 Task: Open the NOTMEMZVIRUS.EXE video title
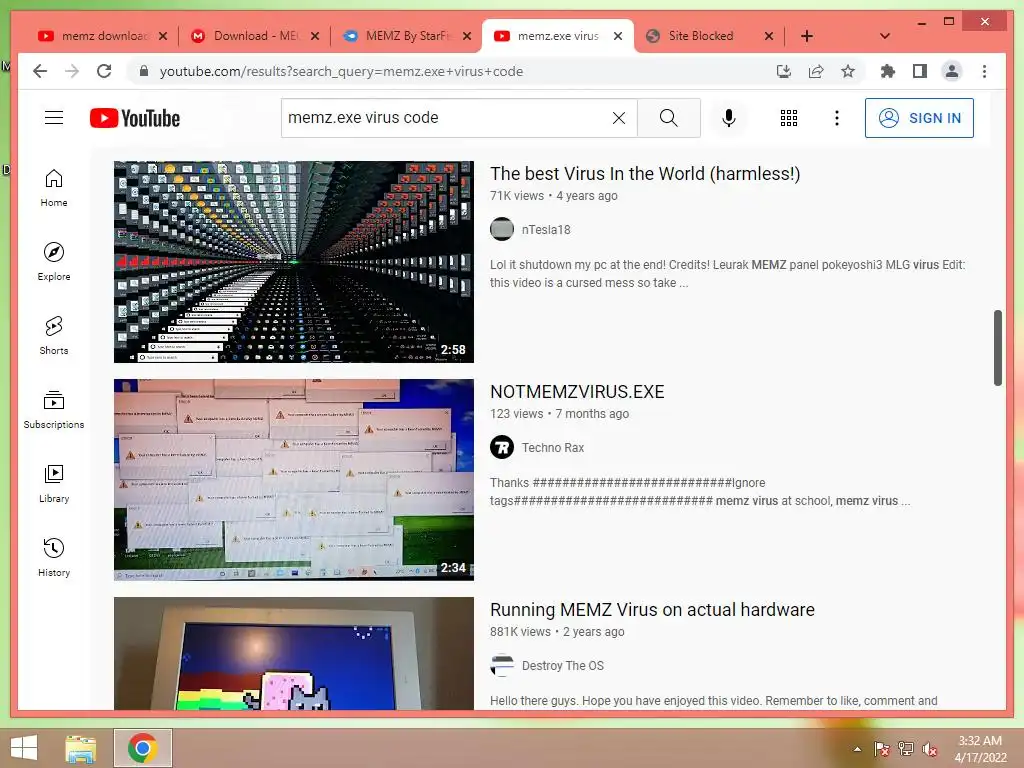577,392
